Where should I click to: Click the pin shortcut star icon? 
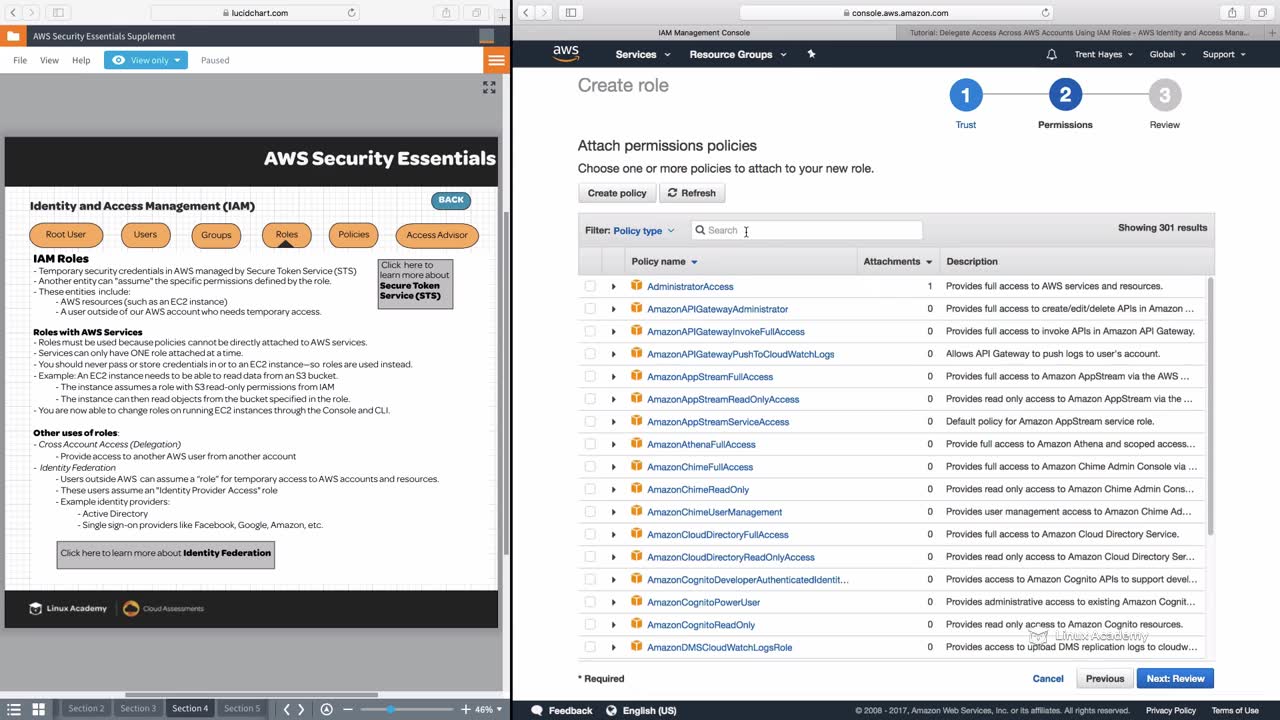[x=811, y=54]
